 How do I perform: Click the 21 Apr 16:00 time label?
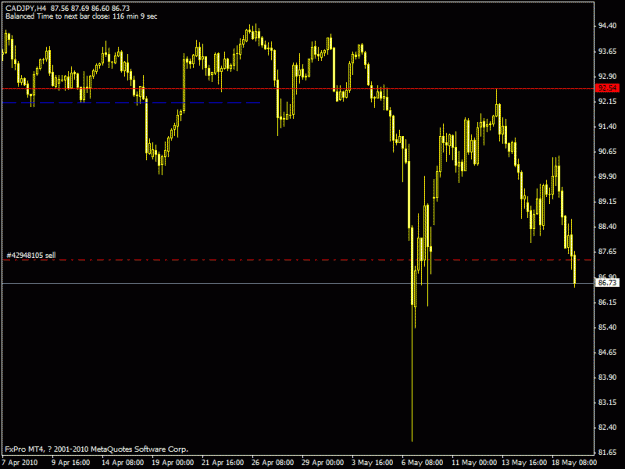click(x=222, y=463)
